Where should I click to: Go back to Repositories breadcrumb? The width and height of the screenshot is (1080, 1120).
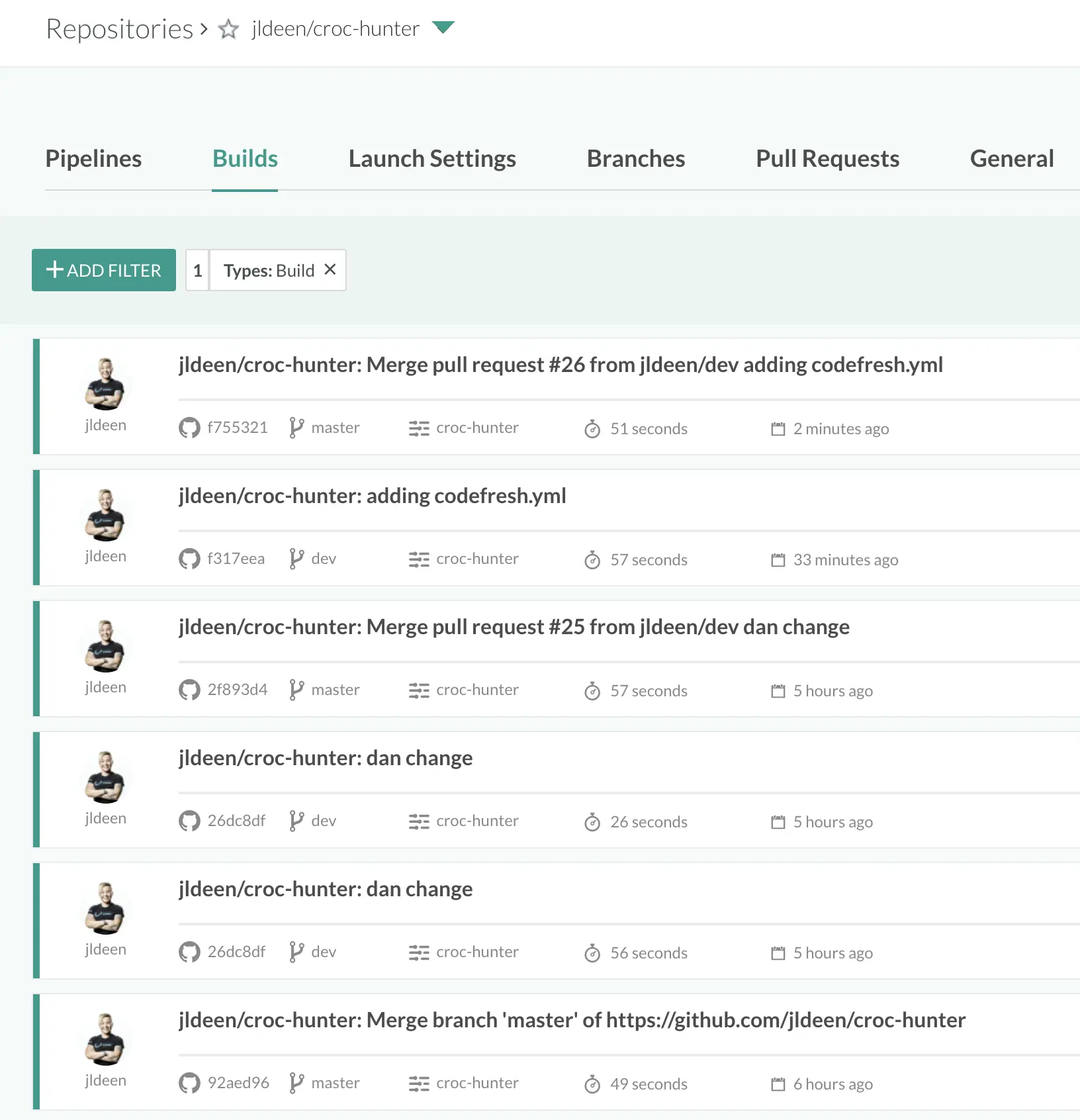(x=119, y=29)
